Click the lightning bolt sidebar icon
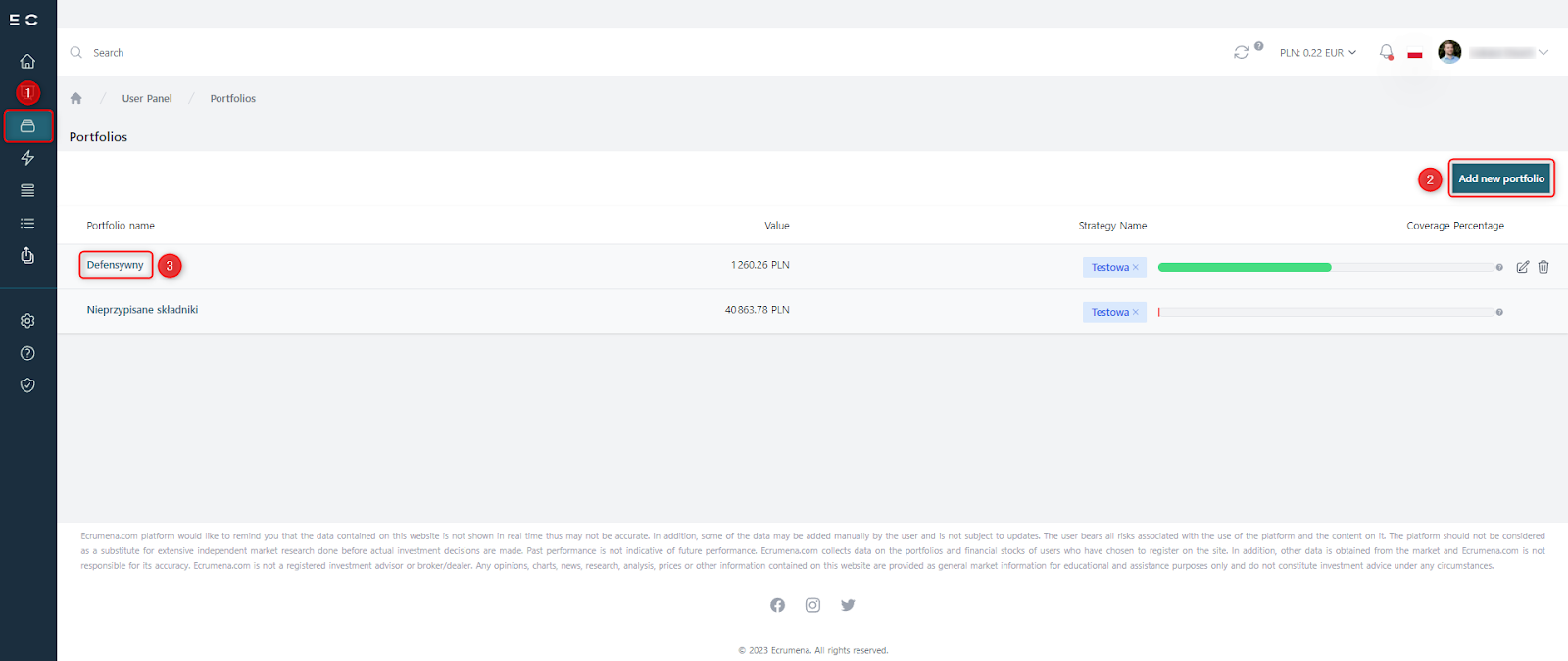The width and height of the screenshot is (1568, 661). tap(27, 158)
